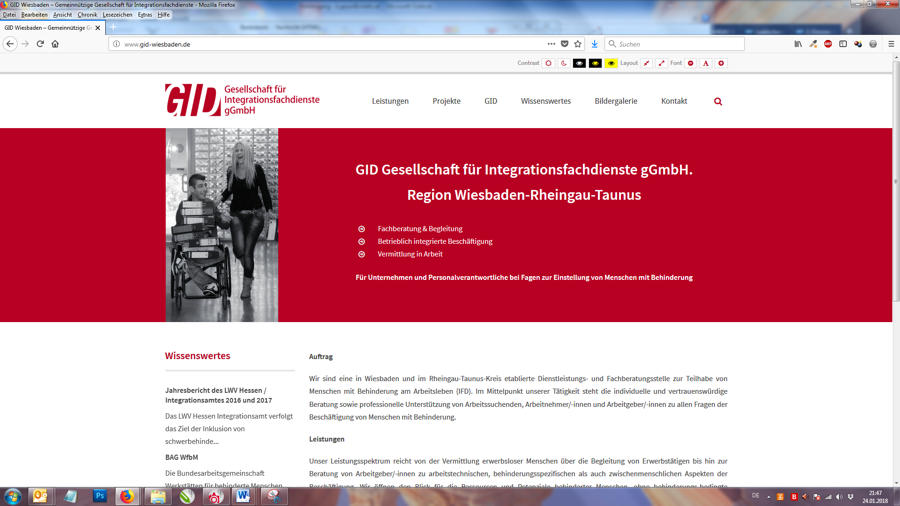Select black and yellow contrast eye
Image resolution: width=900 pixels, height=506 pixels.
coord(595,63)
